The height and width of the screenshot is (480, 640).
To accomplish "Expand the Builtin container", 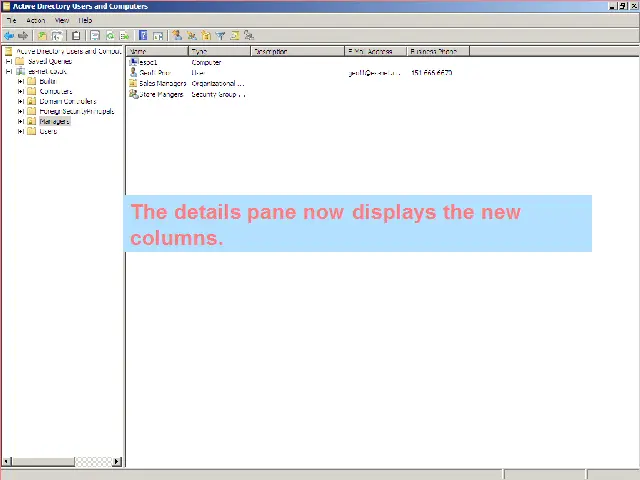I will click(x=20, y=81).
